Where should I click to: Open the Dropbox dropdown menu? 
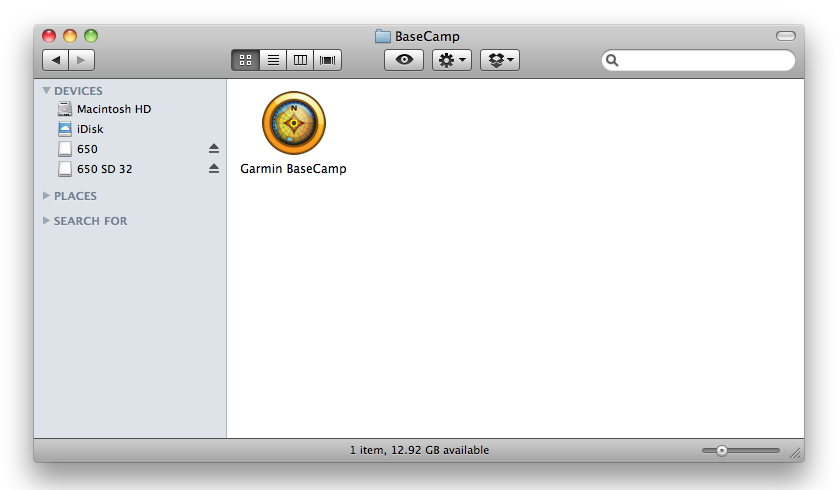click(500, 60)
